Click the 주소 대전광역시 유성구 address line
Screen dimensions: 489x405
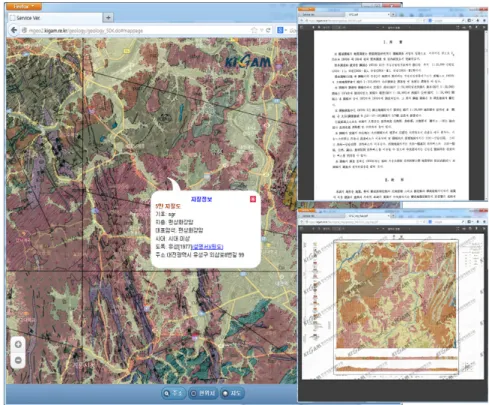click(x=200, y=255)
